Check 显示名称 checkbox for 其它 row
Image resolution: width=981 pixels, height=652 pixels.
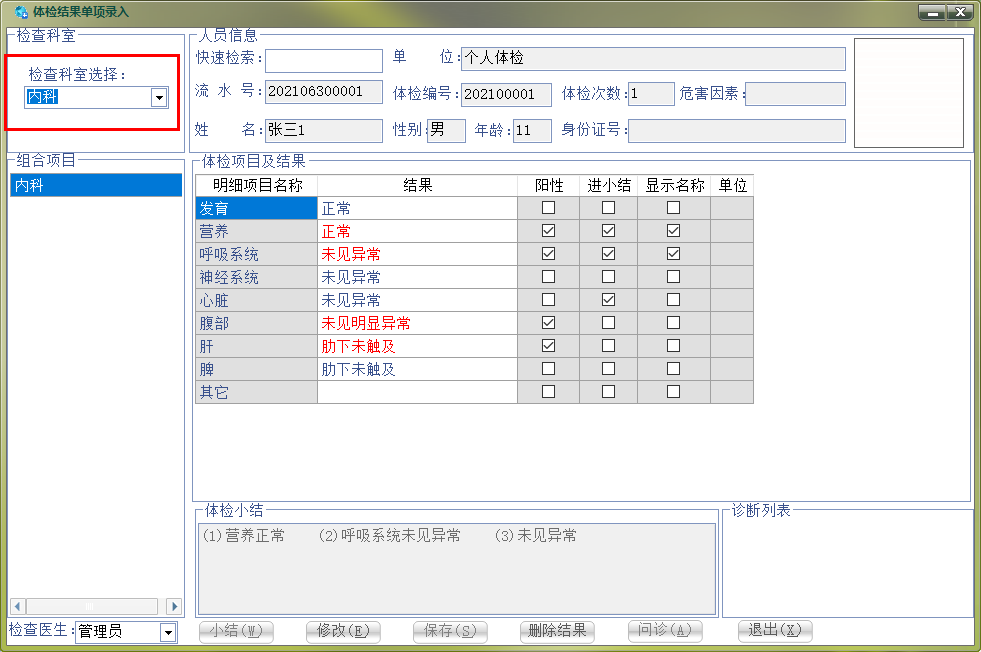click(673, 392)
